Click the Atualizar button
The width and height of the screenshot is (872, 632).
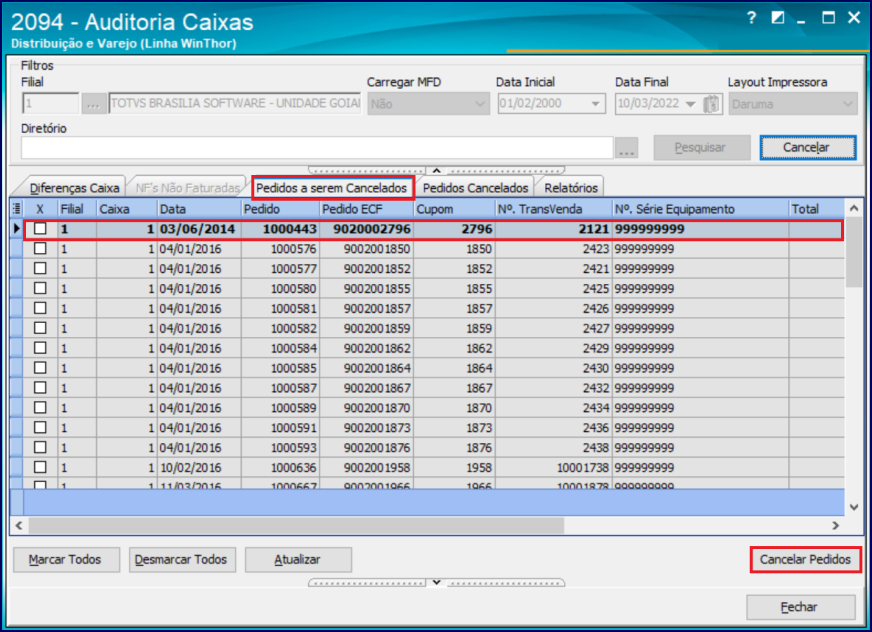tap(298, 560)
